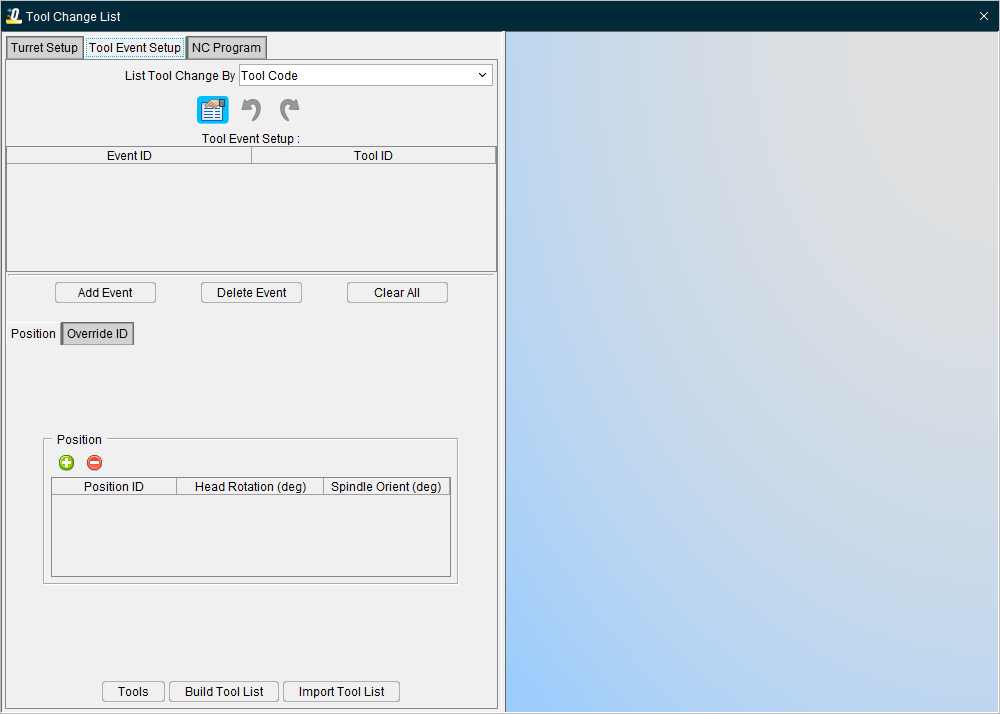Screen dimensions: 1000x714
Task: Switch to the Position sub-tab
Action: pyautogui.click(x=33, y=333)
